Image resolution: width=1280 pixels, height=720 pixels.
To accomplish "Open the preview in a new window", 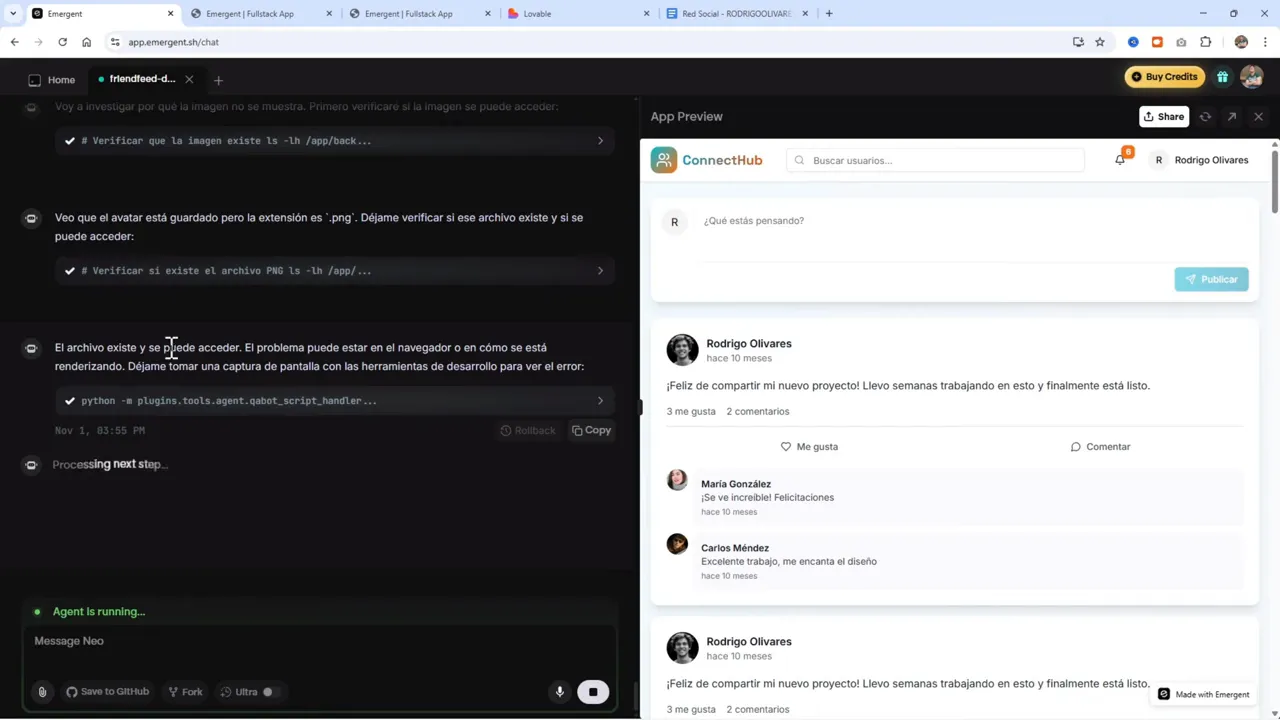I will coord(1231,116).
